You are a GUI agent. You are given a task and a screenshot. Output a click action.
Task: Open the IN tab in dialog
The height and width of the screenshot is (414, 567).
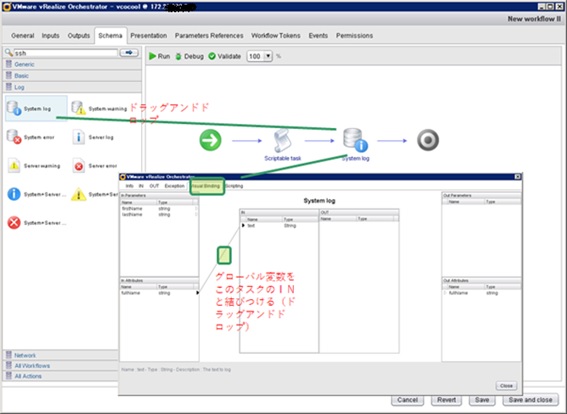(141, 186)
